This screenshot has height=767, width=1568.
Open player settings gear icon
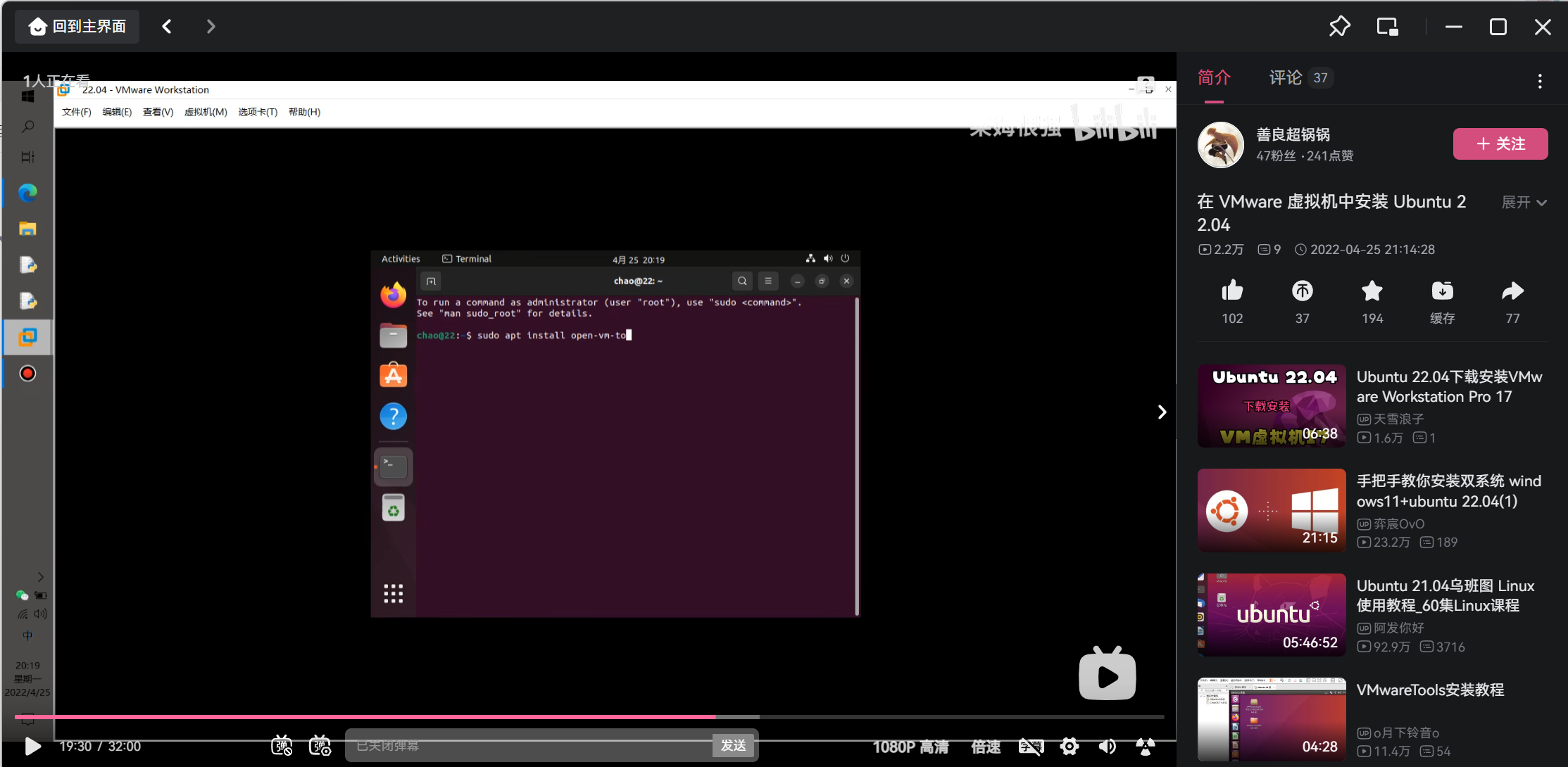tap(1070, 747)
